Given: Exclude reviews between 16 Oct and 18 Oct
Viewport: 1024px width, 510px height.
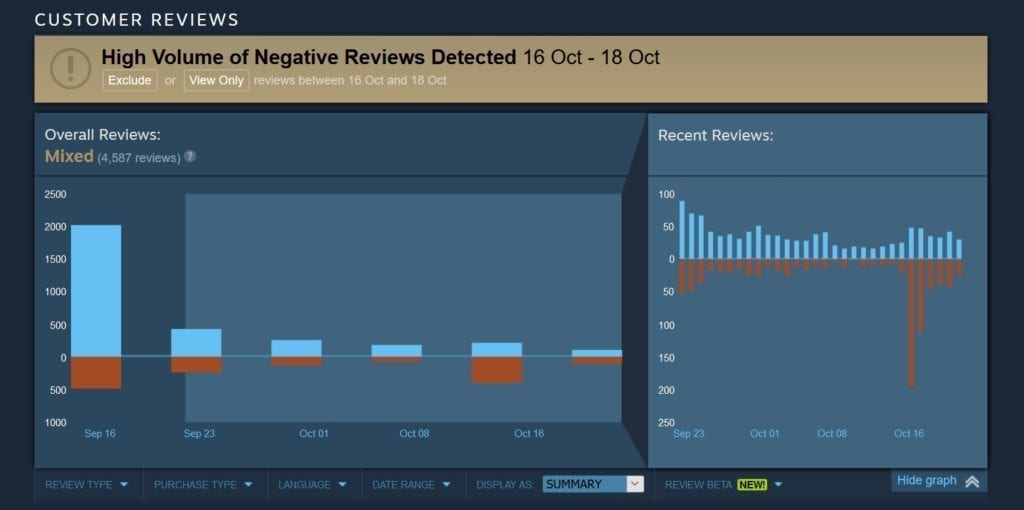Looking at the screenshot, I should pyautogui.click(x=130, y=80).
